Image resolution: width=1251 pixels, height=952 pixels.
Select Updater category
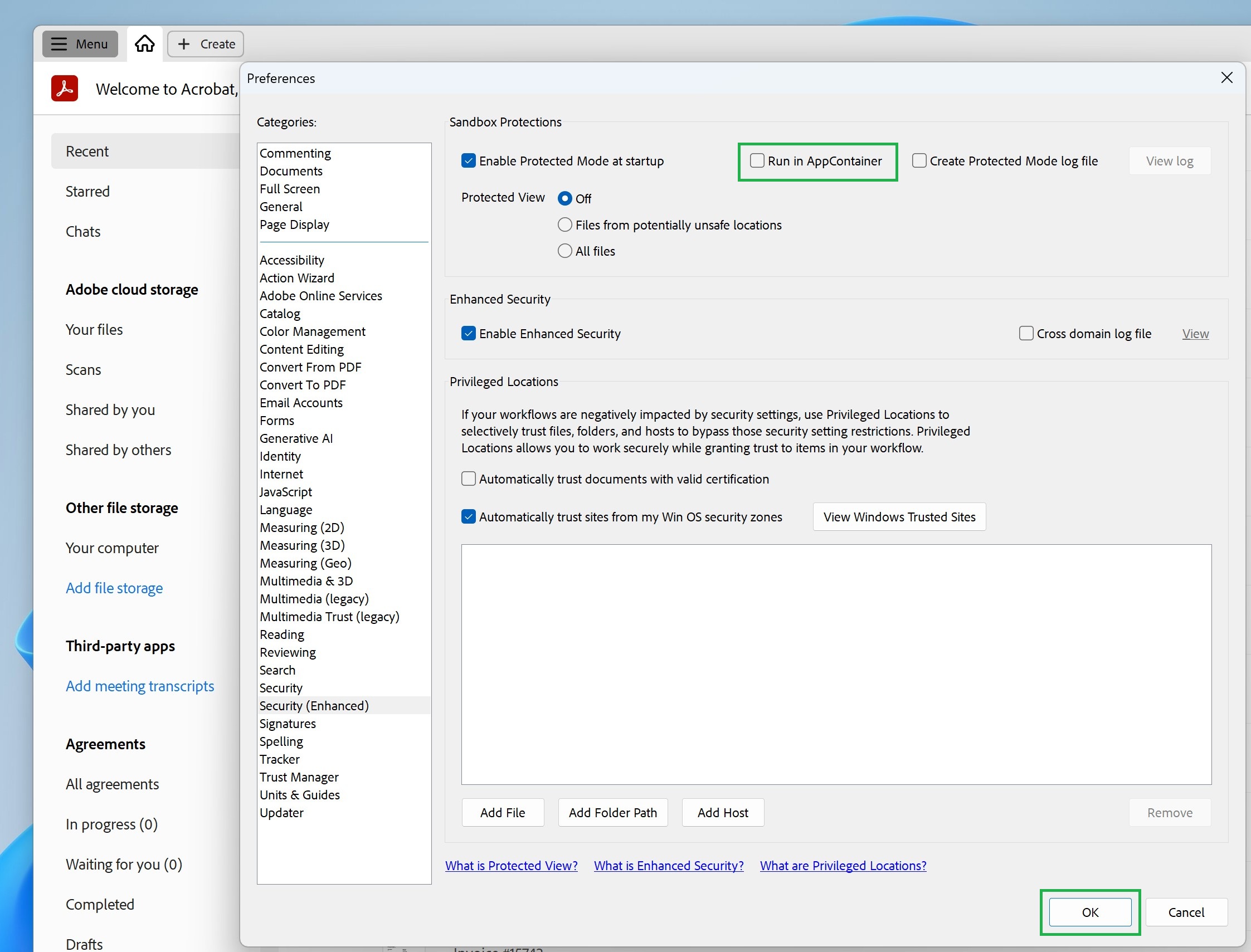point(344,813)
